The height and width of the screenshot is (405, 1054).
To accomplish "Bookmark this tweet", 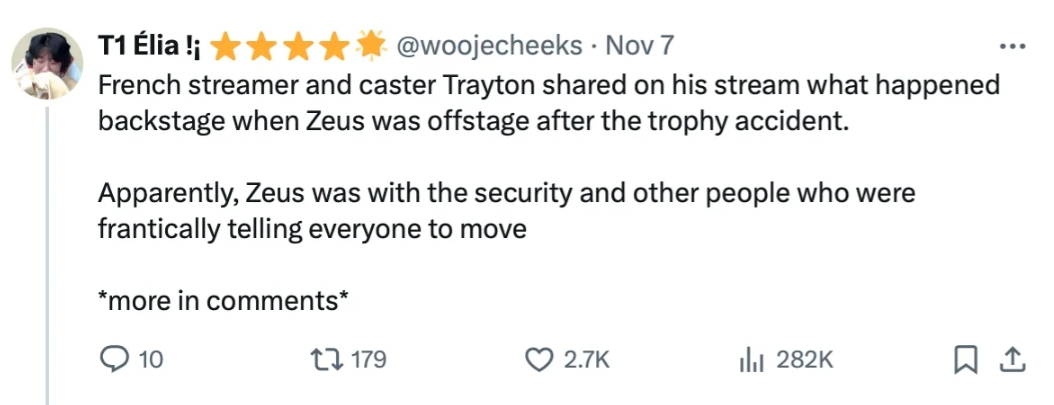I will click(x=965, y=360).
